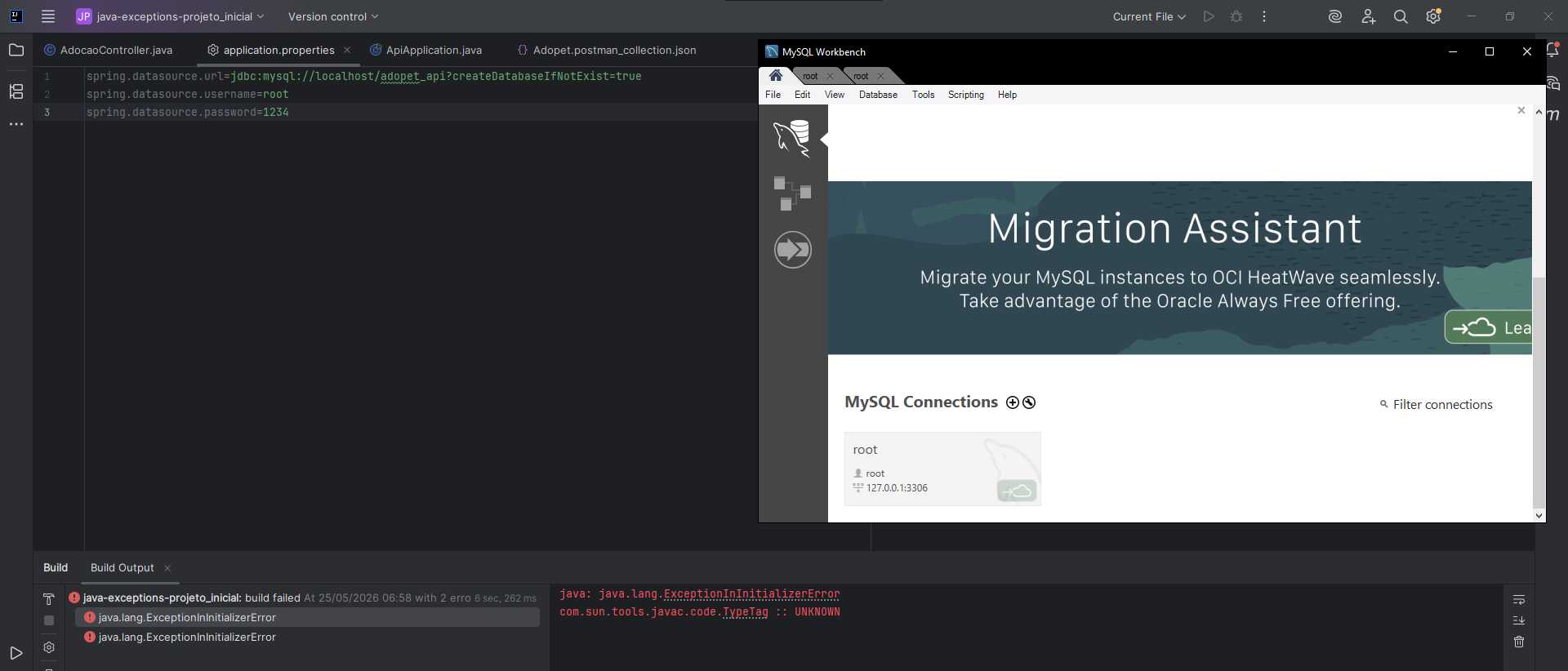Click the Learn more cloud button on banner
The height and width of the screenshot is (671, 1568).
tap(1489, 327)
